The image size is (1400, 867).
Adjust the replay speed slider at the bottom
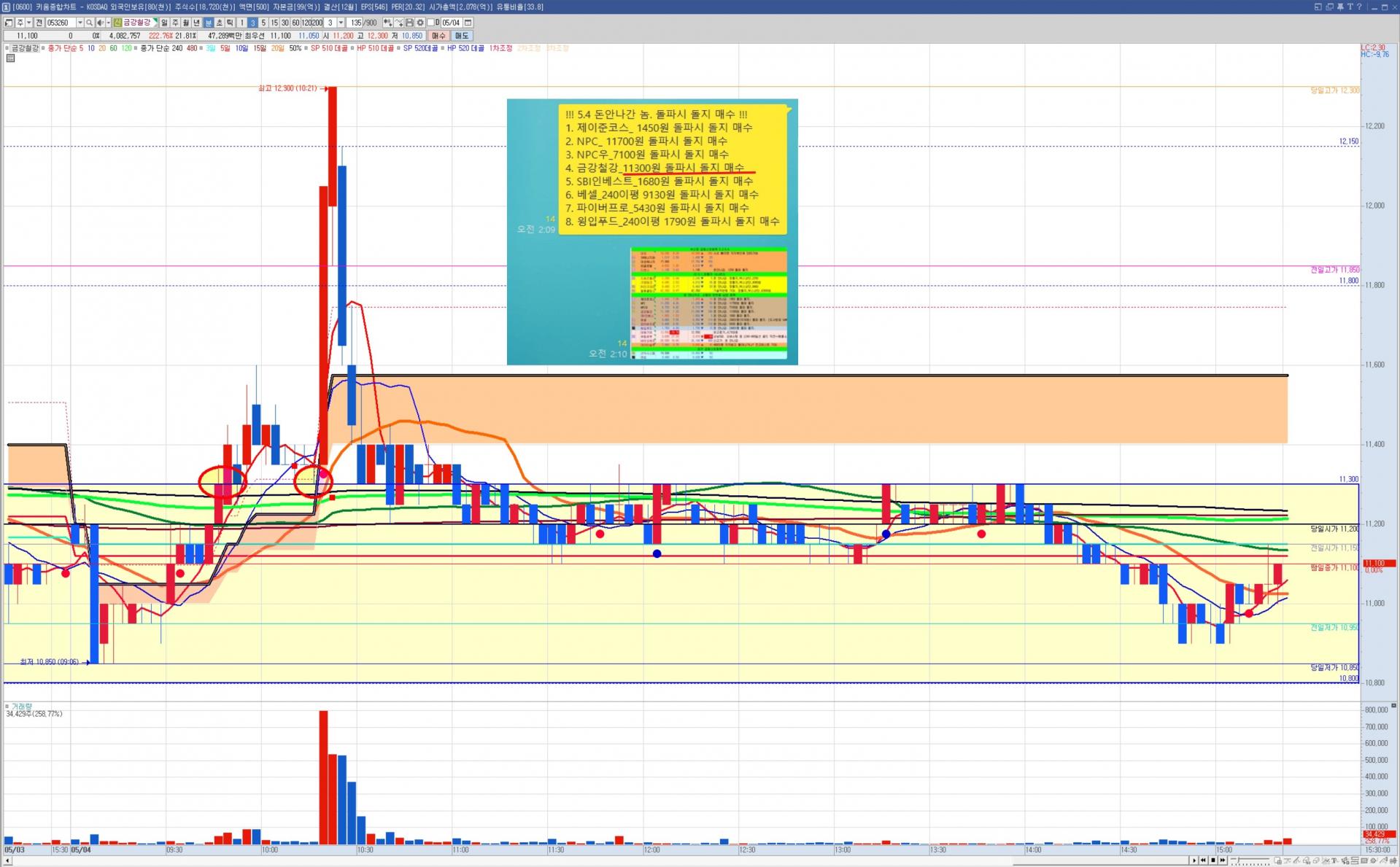pos(1250,860)
